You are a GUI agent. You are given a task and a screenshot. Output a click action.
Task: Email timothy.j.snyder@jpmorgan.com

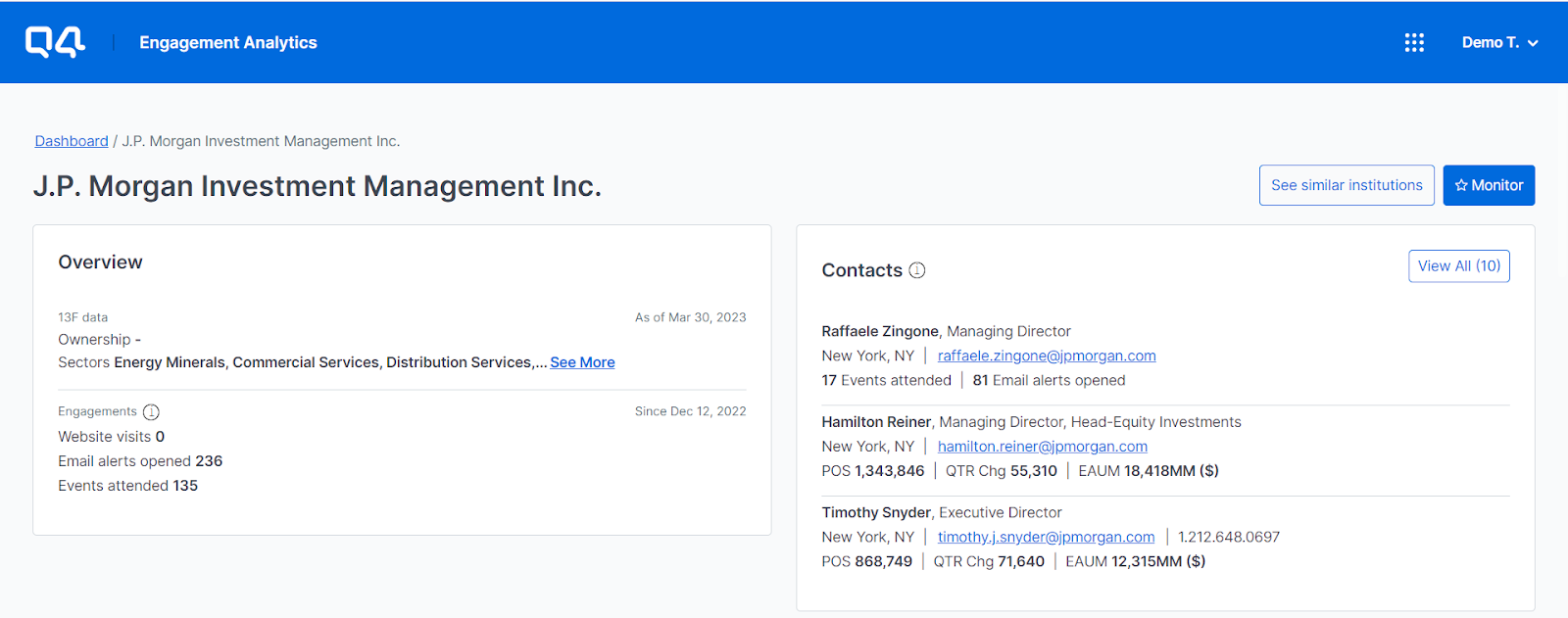click(1046, 537)
